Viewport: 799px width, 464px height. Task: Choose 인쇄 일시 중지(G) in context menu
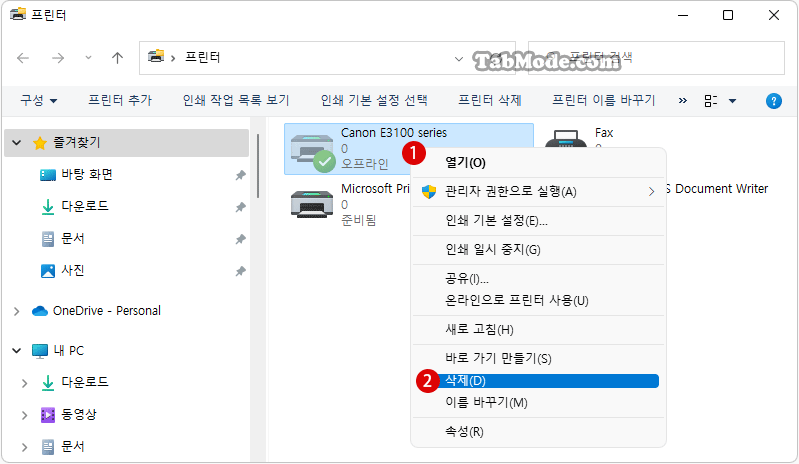538,250
